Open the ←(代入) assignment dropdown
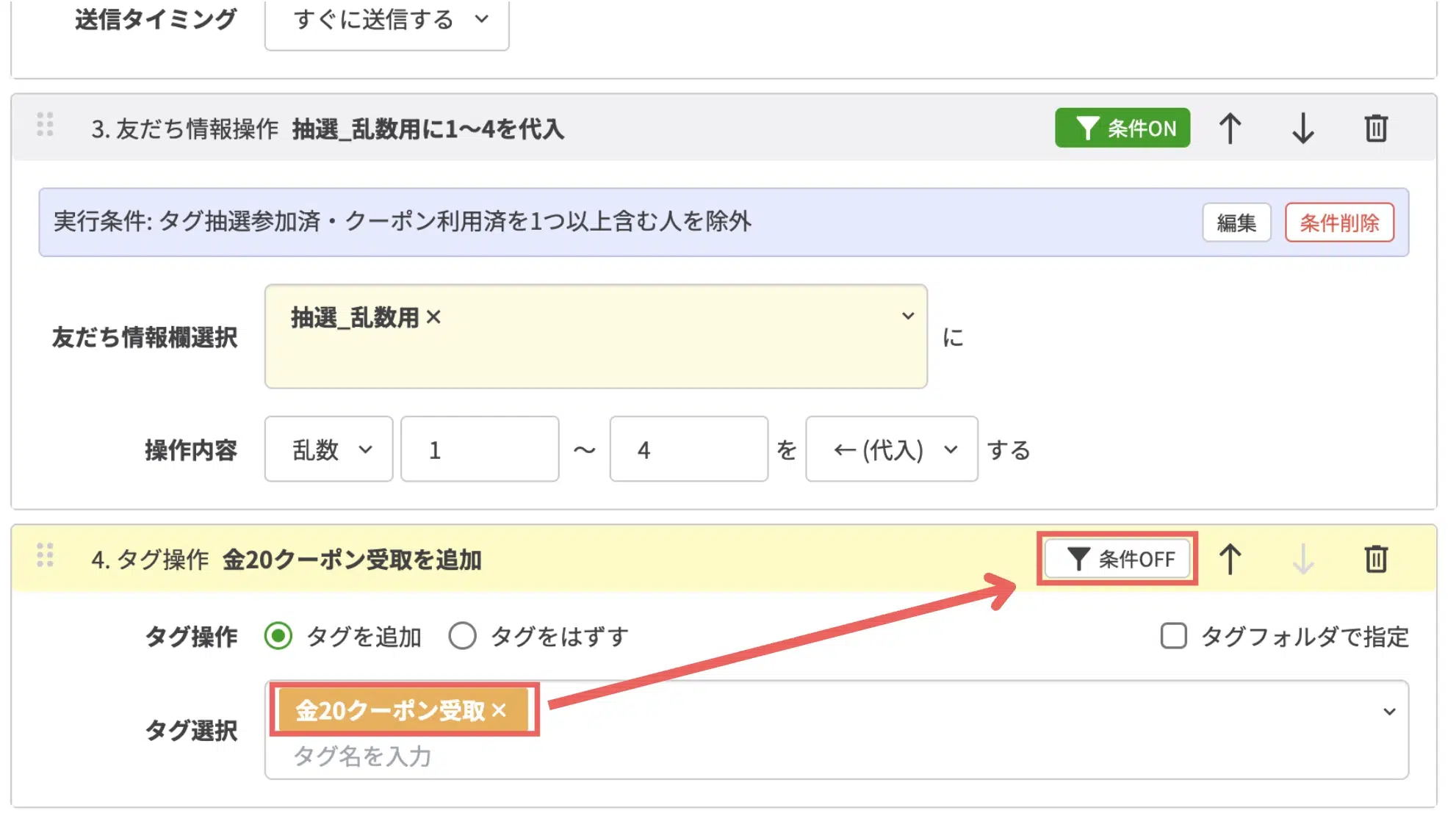This screenshot has height=824, width=1456. pyautogui.click(x=891, y=449)
